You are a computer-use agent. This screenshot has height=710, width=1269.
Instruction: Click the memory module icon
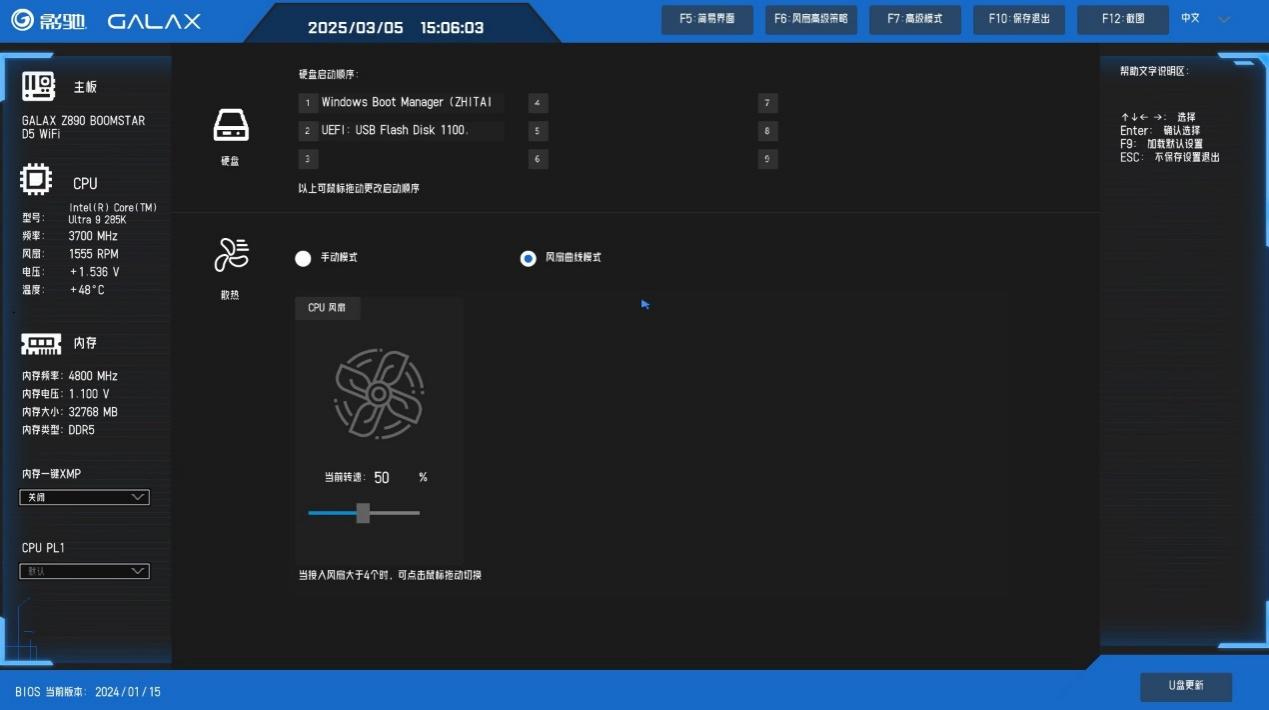click(x=41, y=344)
